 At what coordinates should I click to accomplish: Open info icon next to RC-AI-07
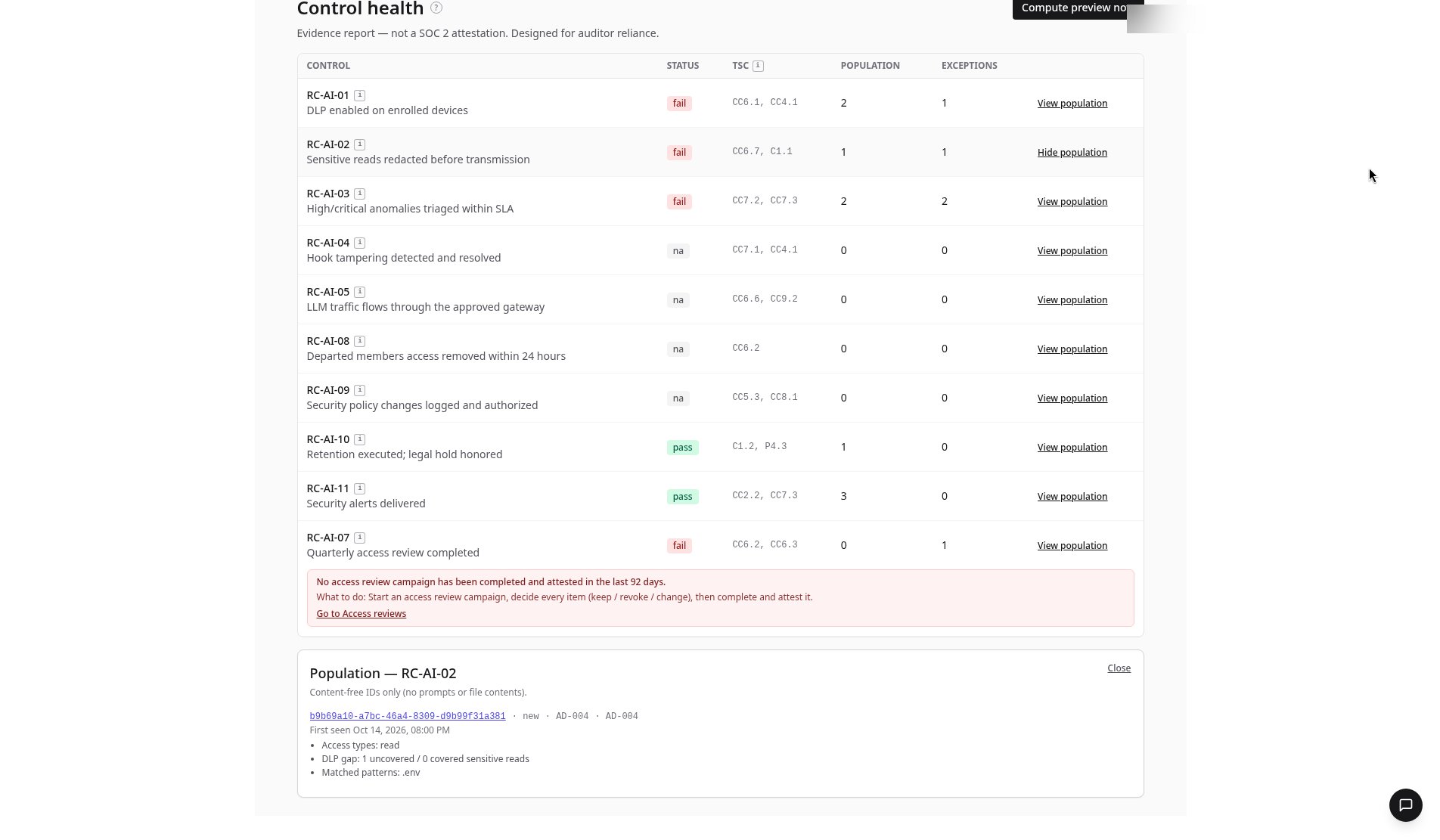360,538
